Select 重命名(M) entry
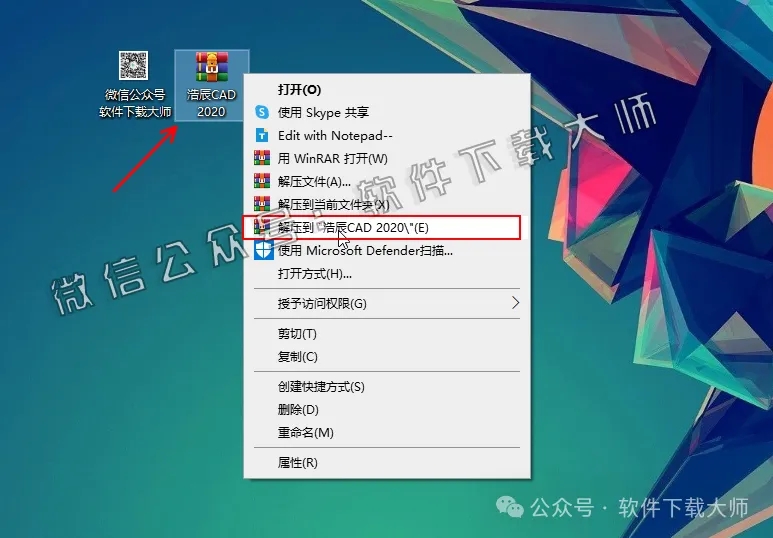Screen dimensions: 773x538 (387, 432)
